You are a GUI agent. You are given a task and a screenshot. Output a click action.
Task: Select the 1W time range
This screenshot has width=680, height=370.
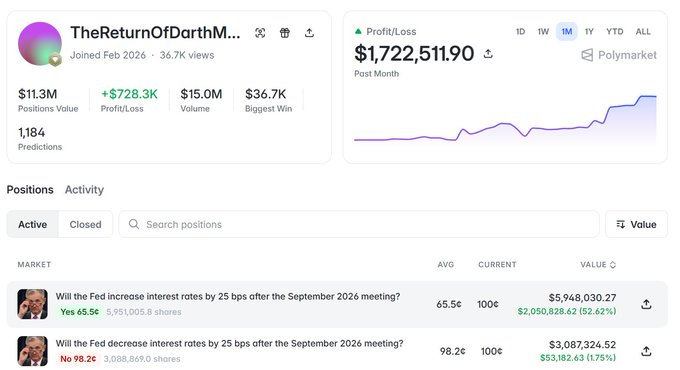point(543,32)
